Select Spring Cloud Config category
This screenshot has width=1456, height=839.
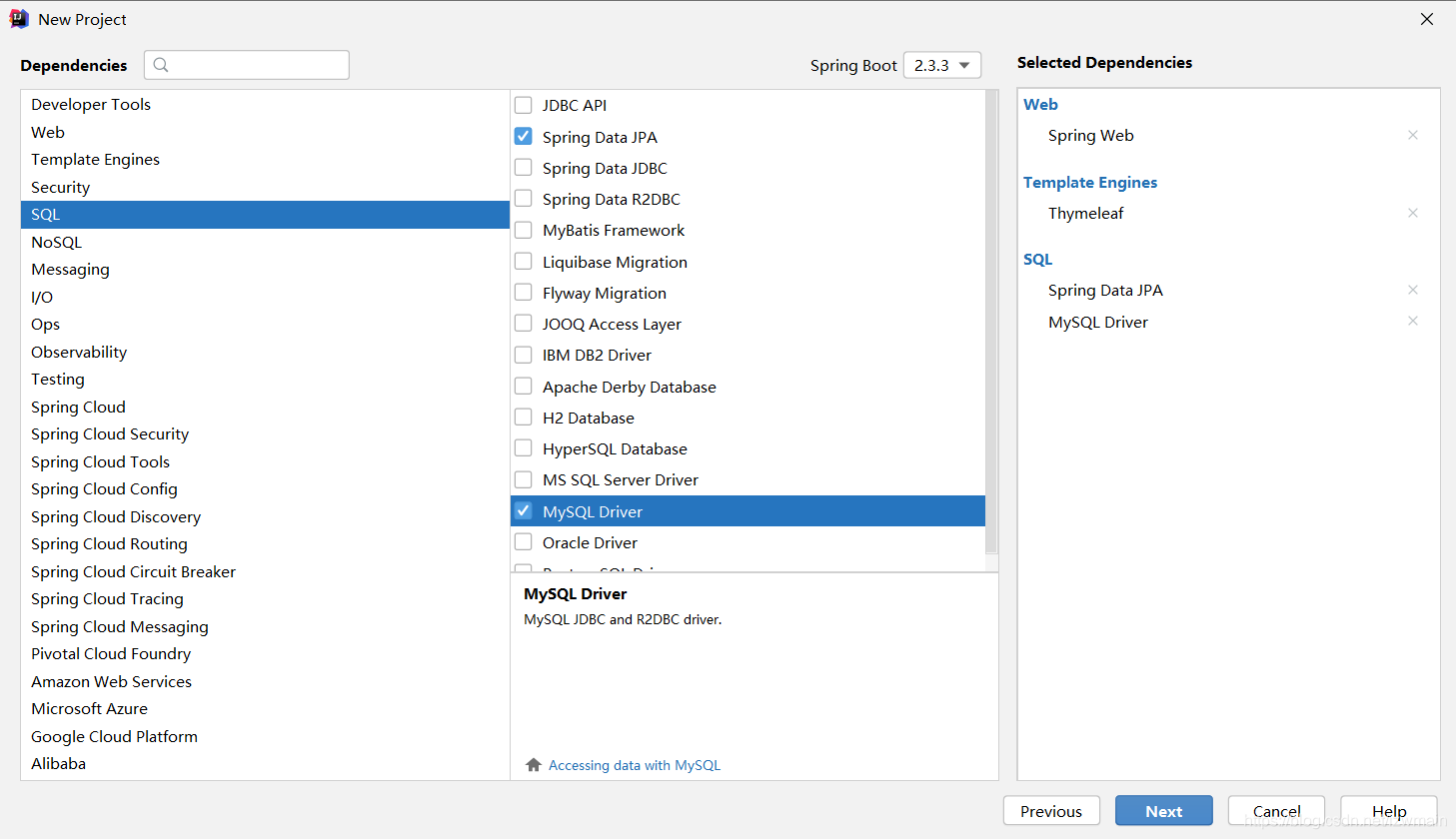tap(265, 488)
